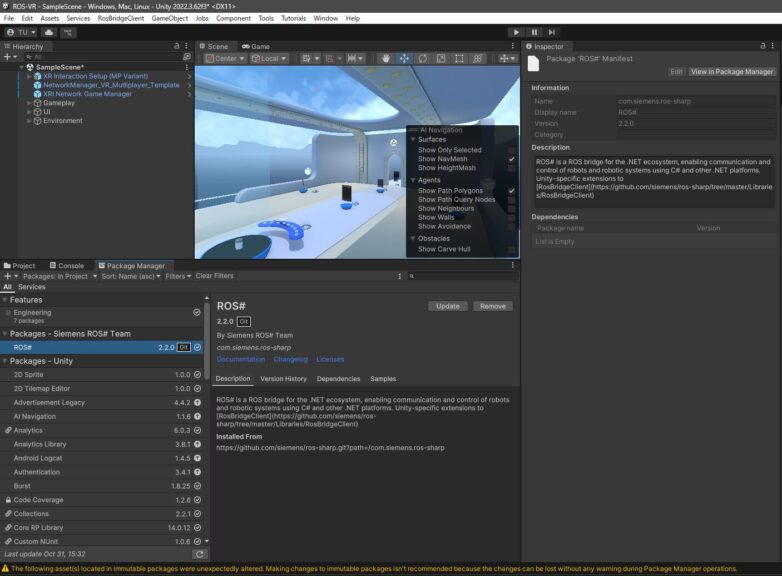Expand the Gameplay object in Hierarchy
The height and width of the screenshot is (576, 782).
(29, 103)
